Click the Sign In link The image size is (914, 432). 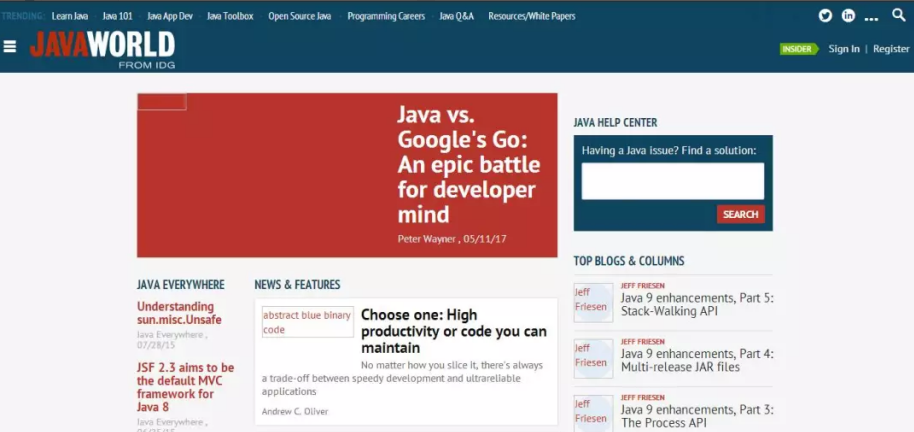pyautogui.click(x=844, y=49)
